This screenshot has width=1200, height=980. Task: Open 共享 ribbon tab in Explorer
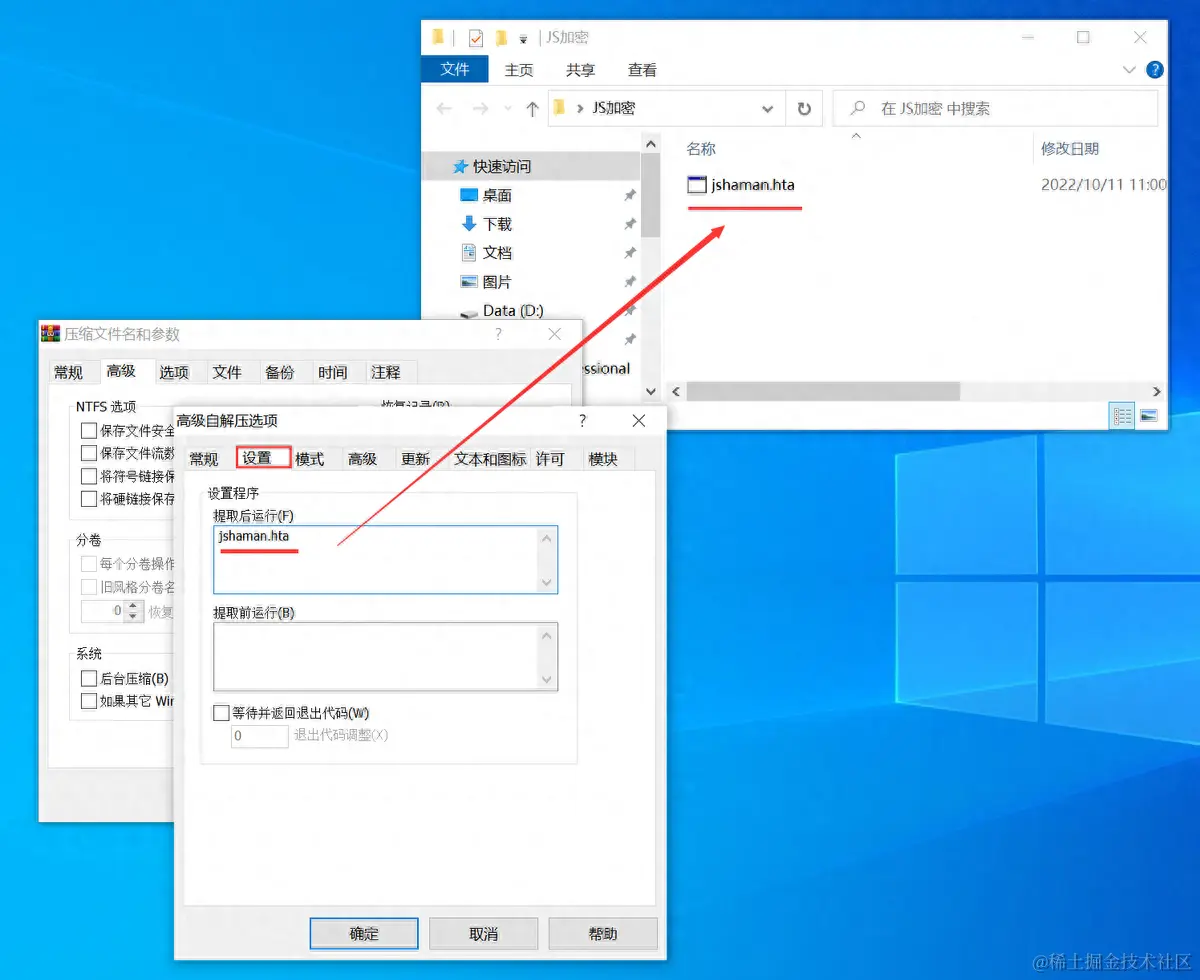tap(580, 70)
